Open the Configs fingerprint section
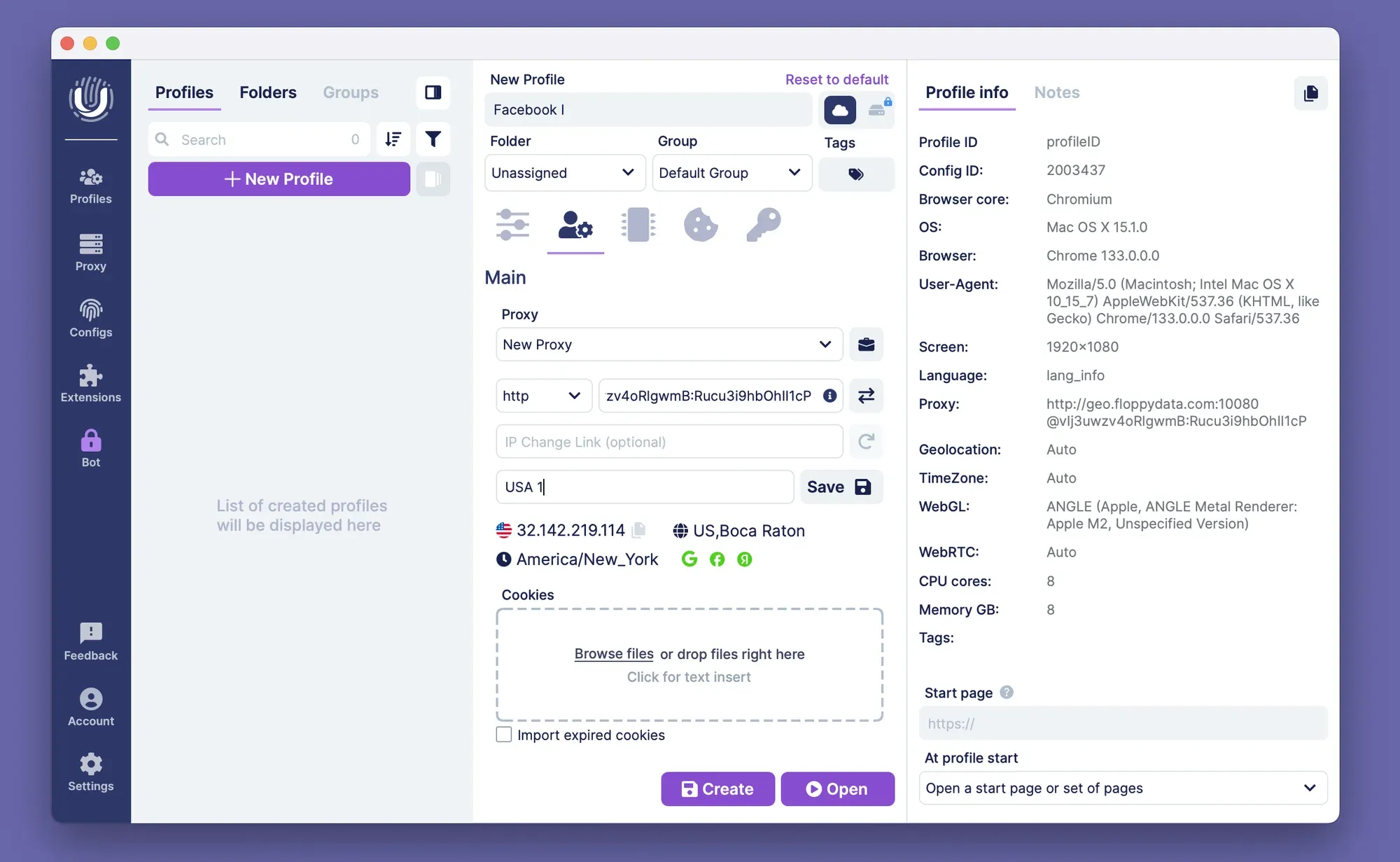The image size is (1400, 862). 90,318
